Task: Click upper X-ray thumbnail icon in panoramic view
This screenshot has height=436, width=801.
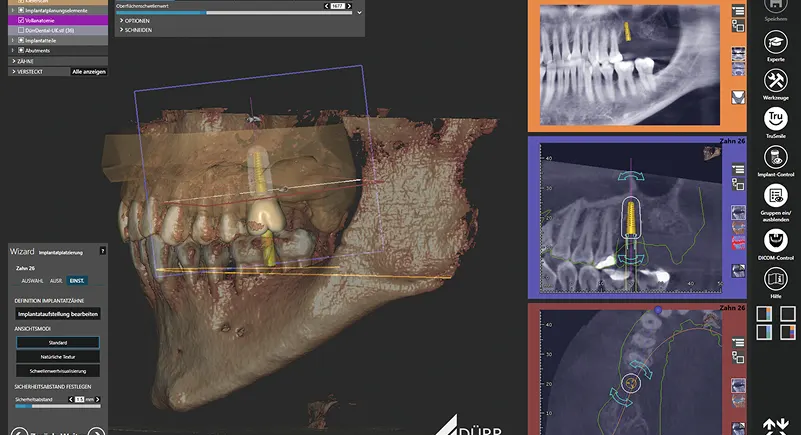Action: tap(738, 53)
